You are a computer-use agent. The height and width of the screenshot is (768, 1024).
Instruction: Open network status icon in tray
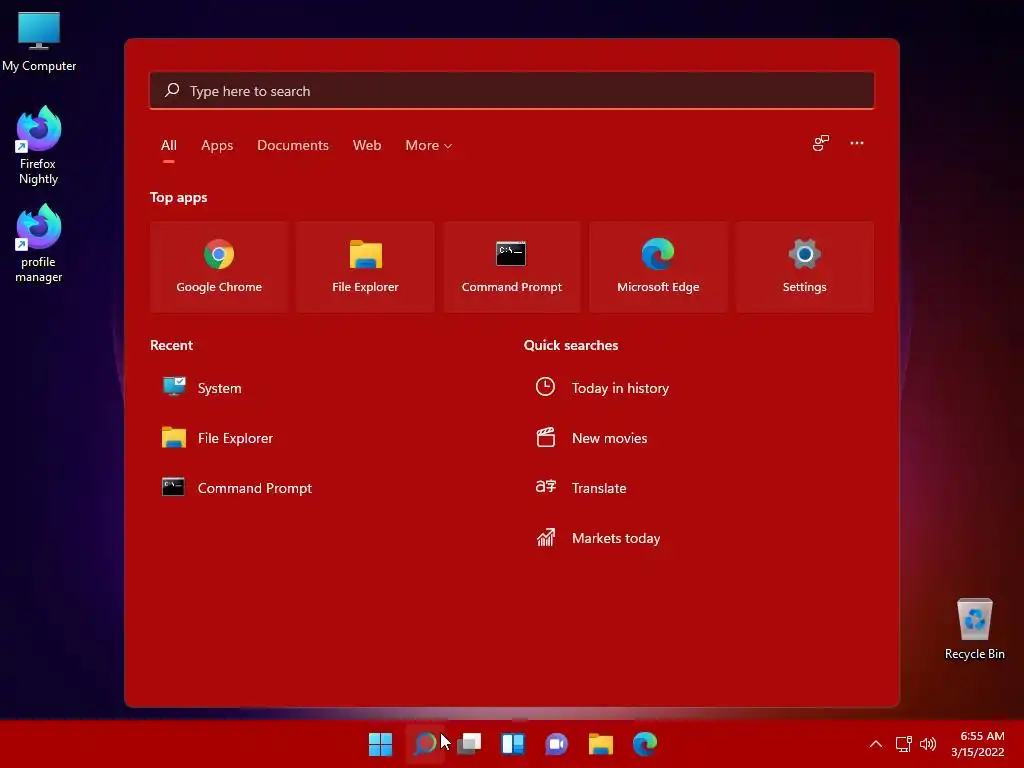903,744
